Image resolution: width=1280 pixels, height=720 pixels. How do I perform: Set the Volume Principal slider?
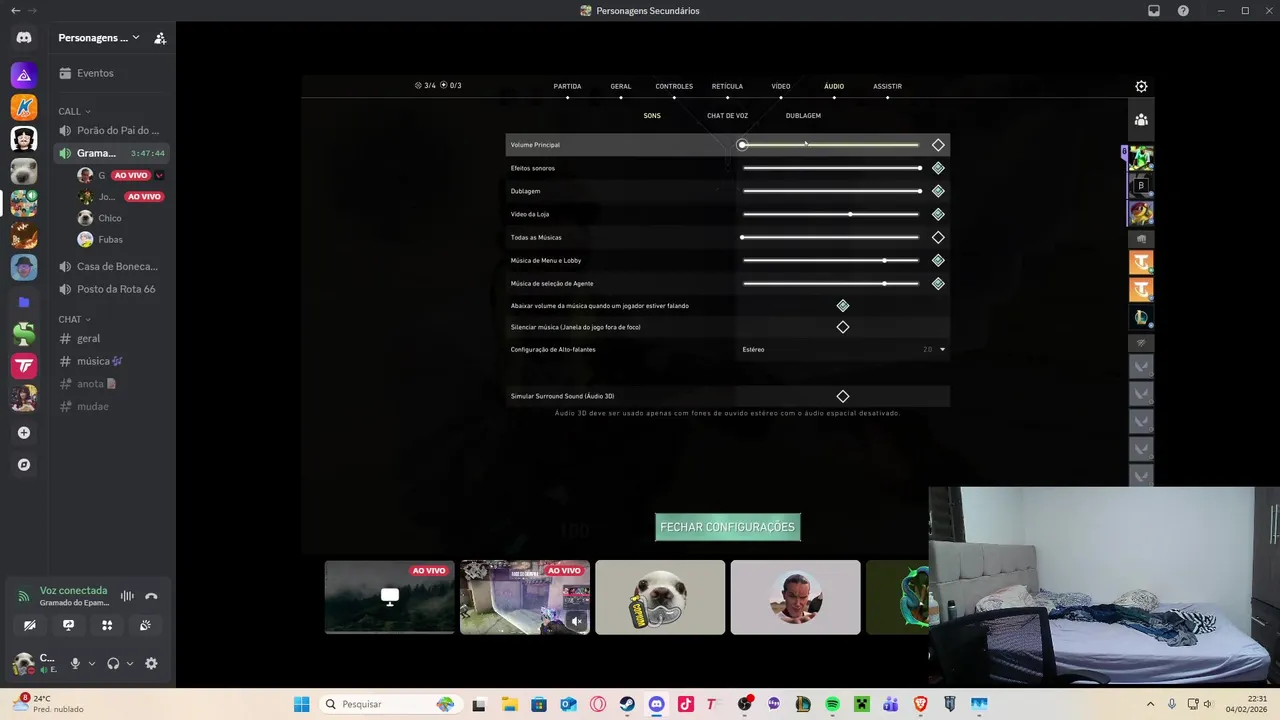[x=830, y=145]
